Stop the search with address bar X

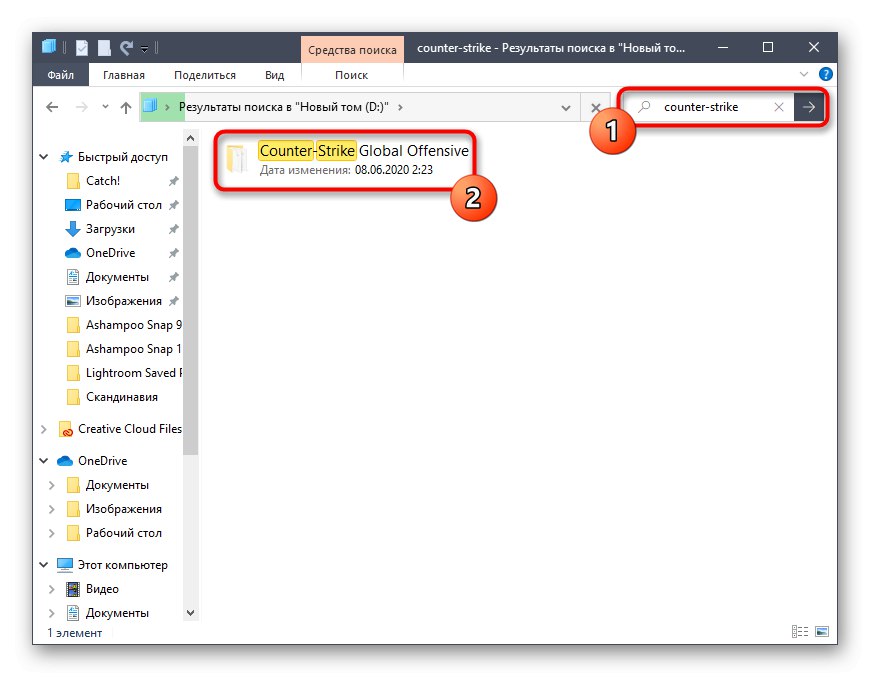coord(595,108)
